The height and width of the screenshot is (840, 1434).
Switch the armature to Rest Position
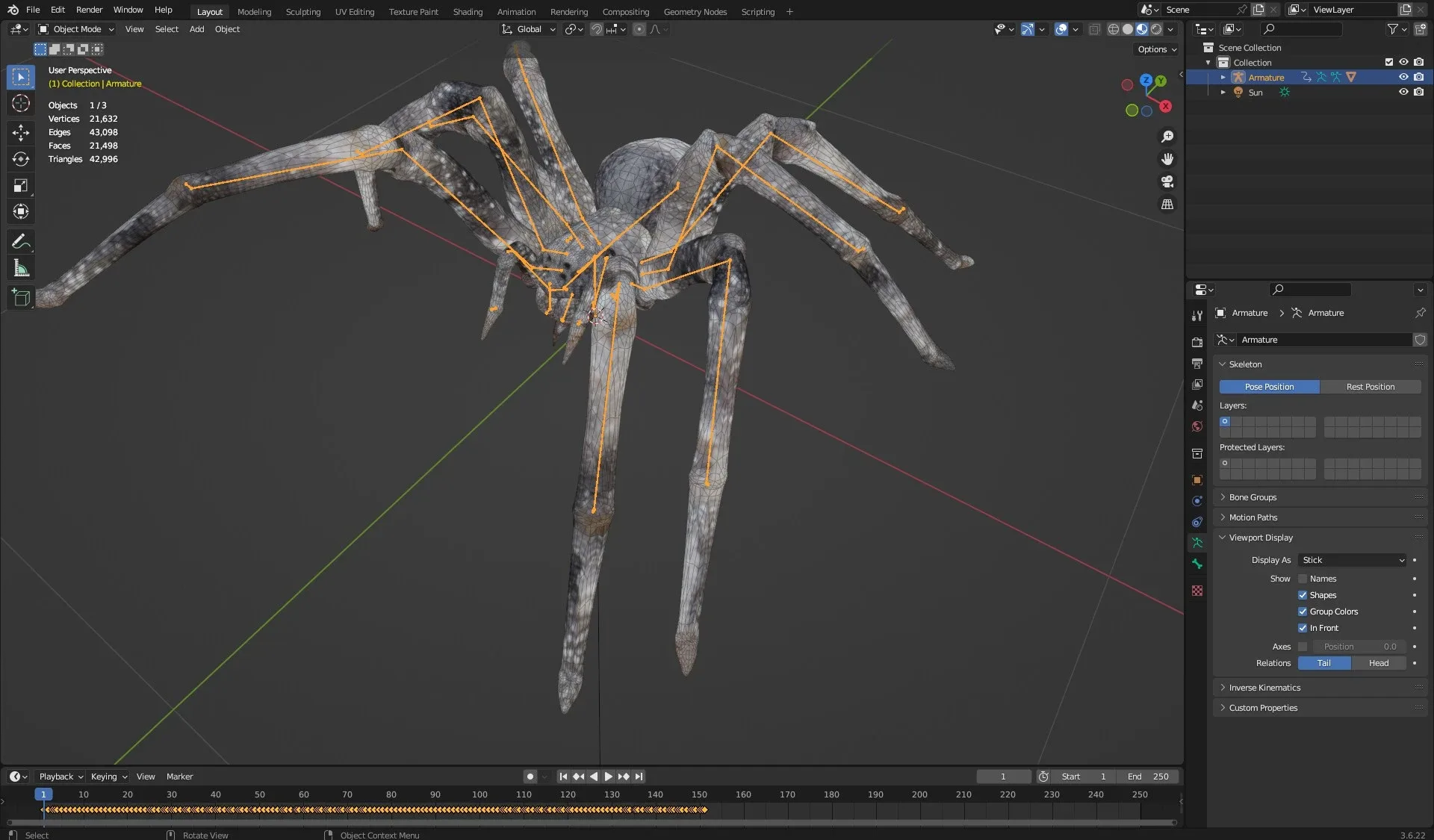(1370, 386)
